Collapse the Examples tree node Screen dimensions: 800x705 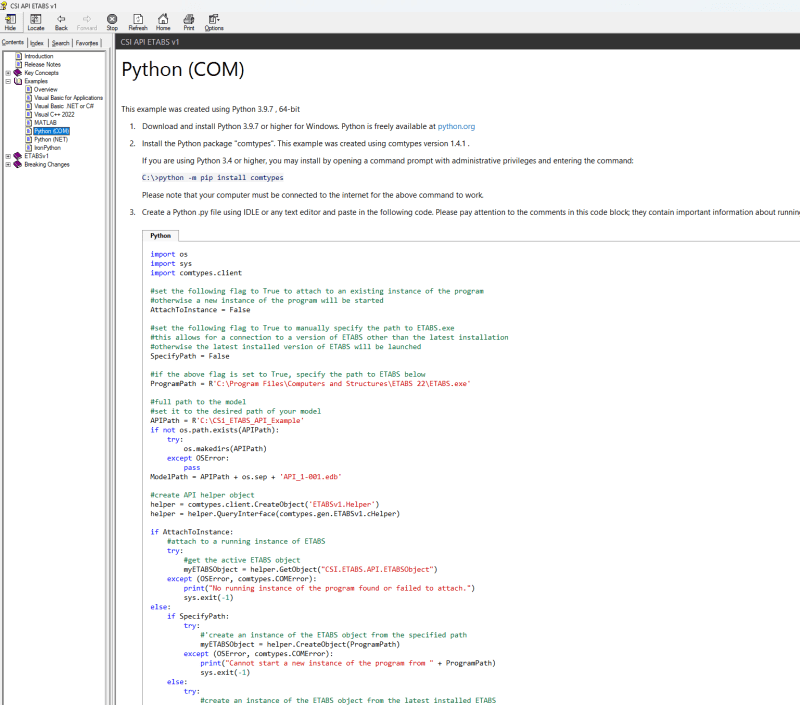8,81
